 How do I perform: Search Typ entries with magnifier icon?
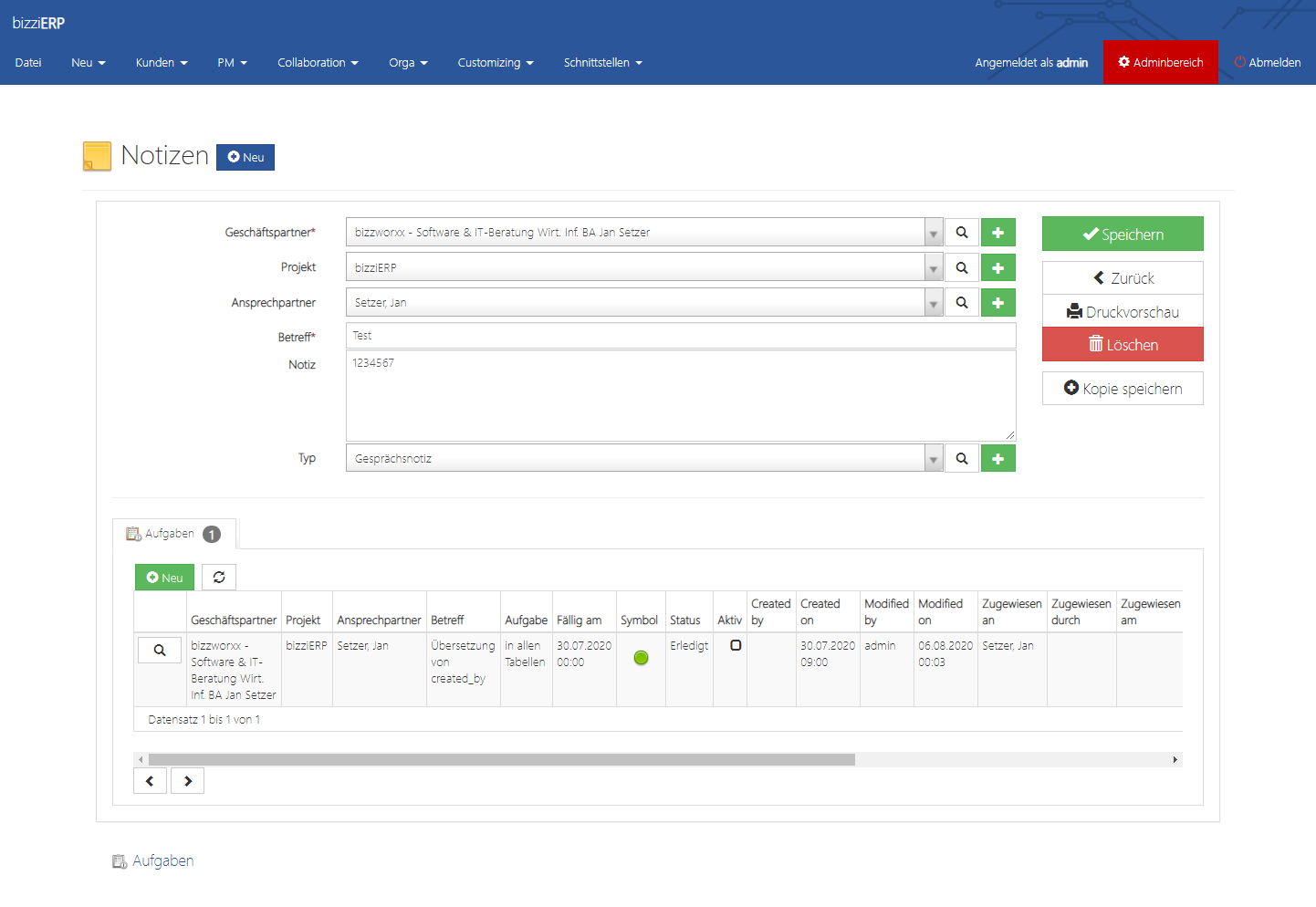coord(962,459)
